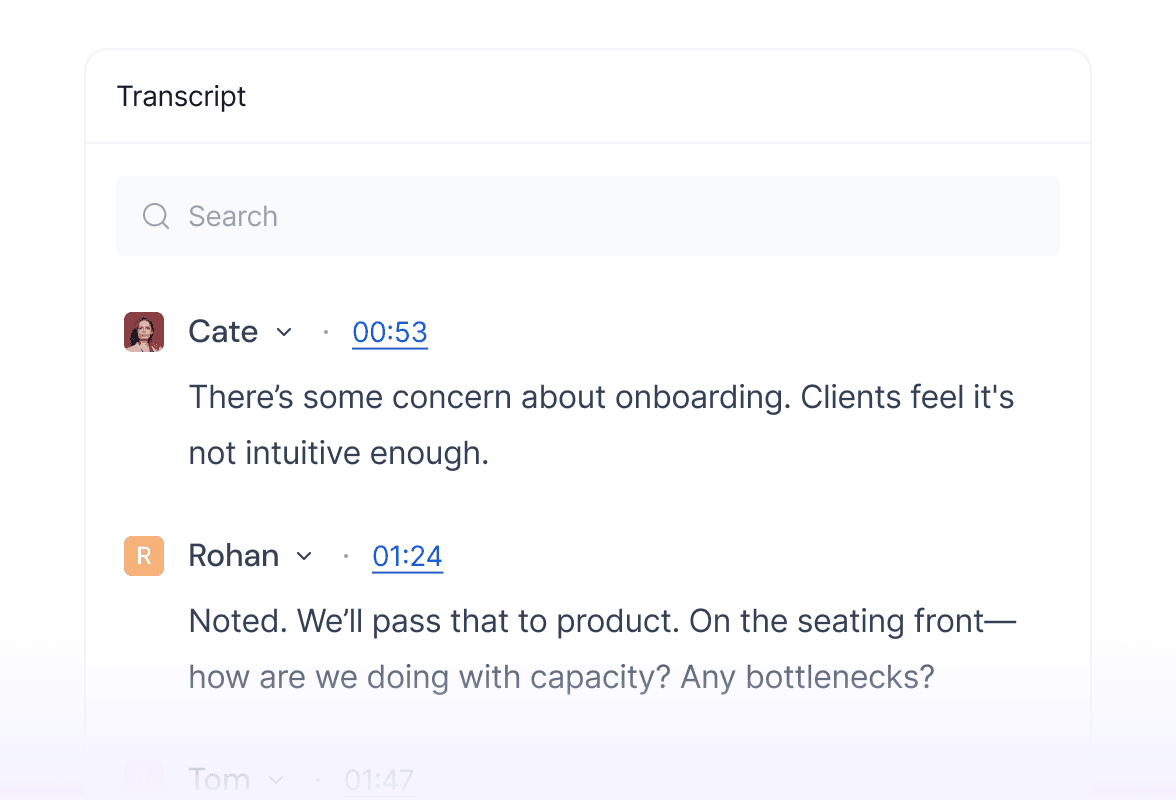Jump to timestamp 00:53
Image resolution: width=1176 pixels, height=800 pixels.
click(390, 332)
